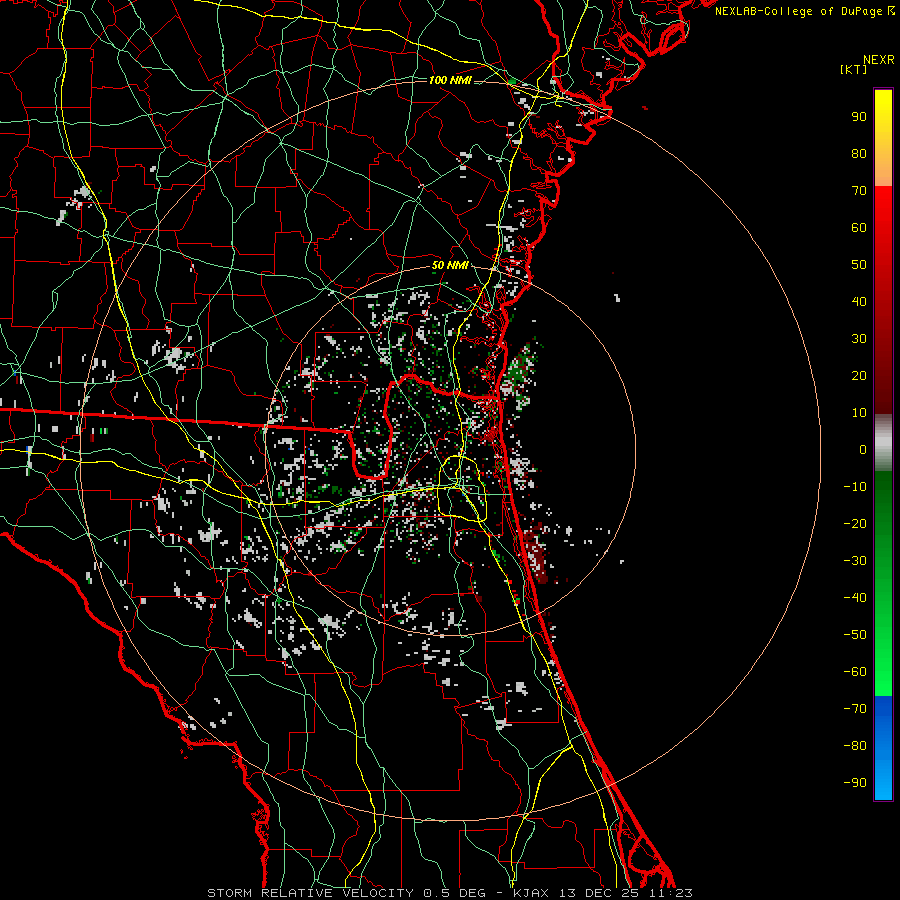Viewport: 900px width, 900px height.
Task: Select the 50 NMI range ring label
Action: pos(450,265)
